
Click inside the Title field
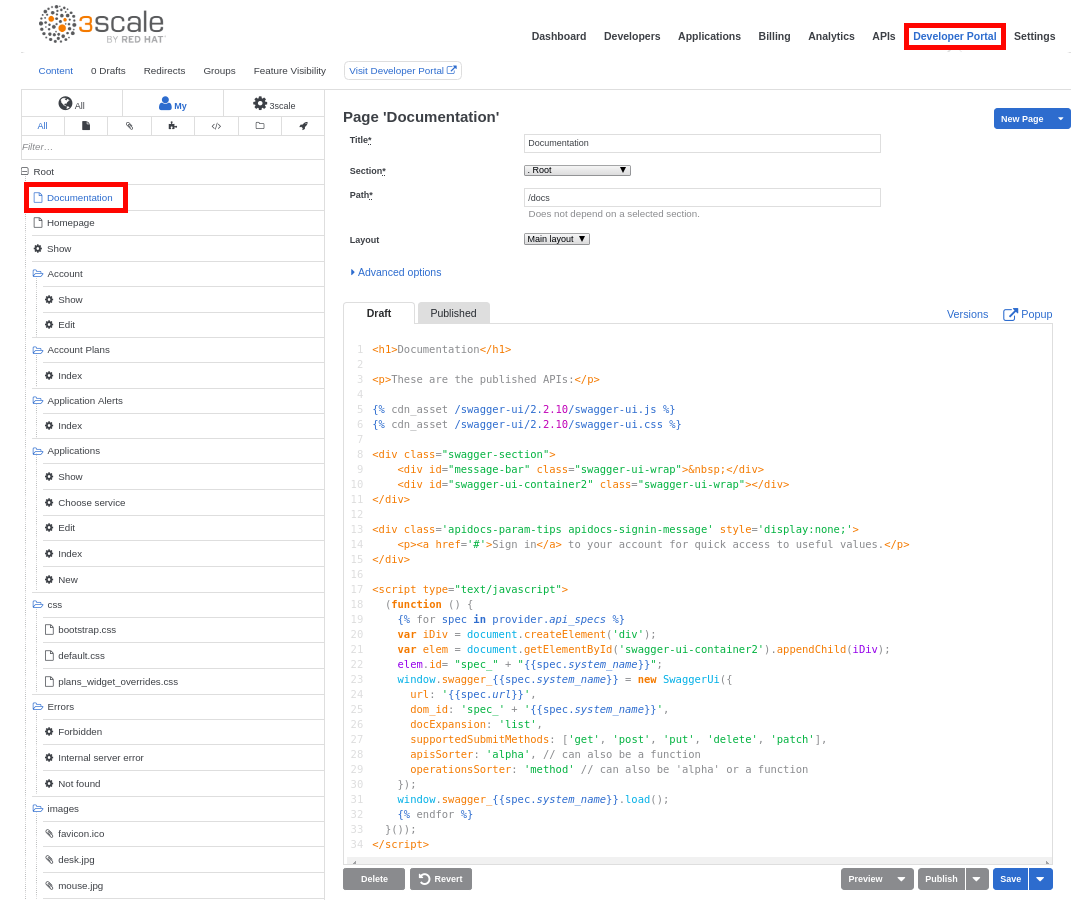[703, 143]
